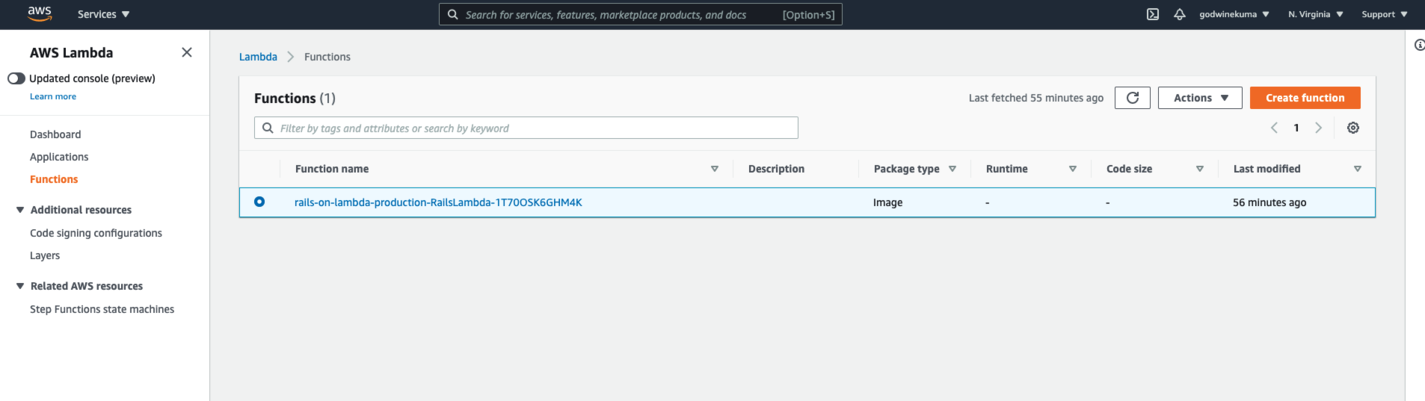The image size is (1425, 401).
Task: Click the Learn more link
Action: pyautogui.click(x=53, y=96)
